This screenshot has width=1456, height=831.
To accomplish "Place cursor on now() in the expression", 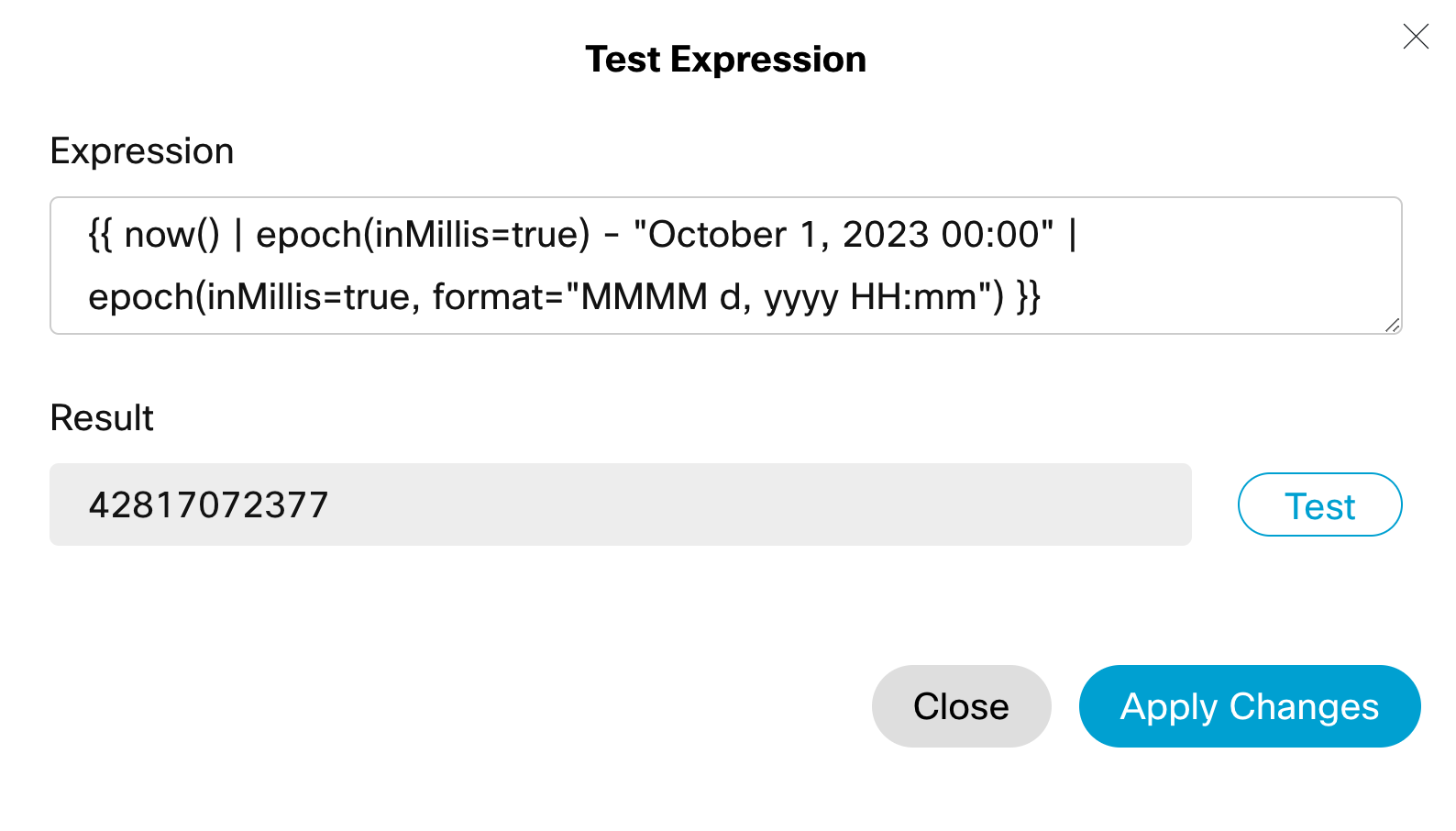I will point(171,235).
